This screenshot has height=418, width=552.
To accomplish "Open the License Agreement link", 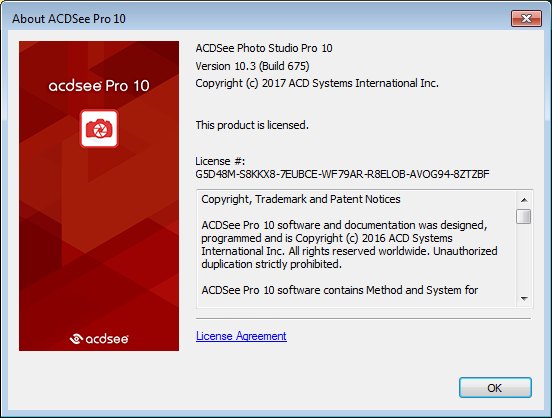I will coord(241,336).
